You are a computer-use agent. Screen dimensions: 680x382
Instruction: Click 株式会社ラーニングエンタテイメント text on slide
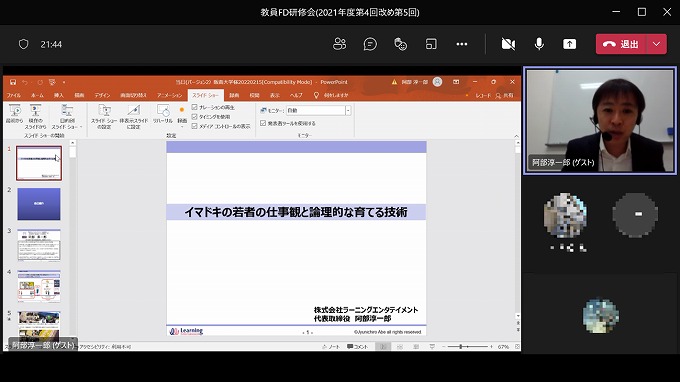[x=366, y=310]
